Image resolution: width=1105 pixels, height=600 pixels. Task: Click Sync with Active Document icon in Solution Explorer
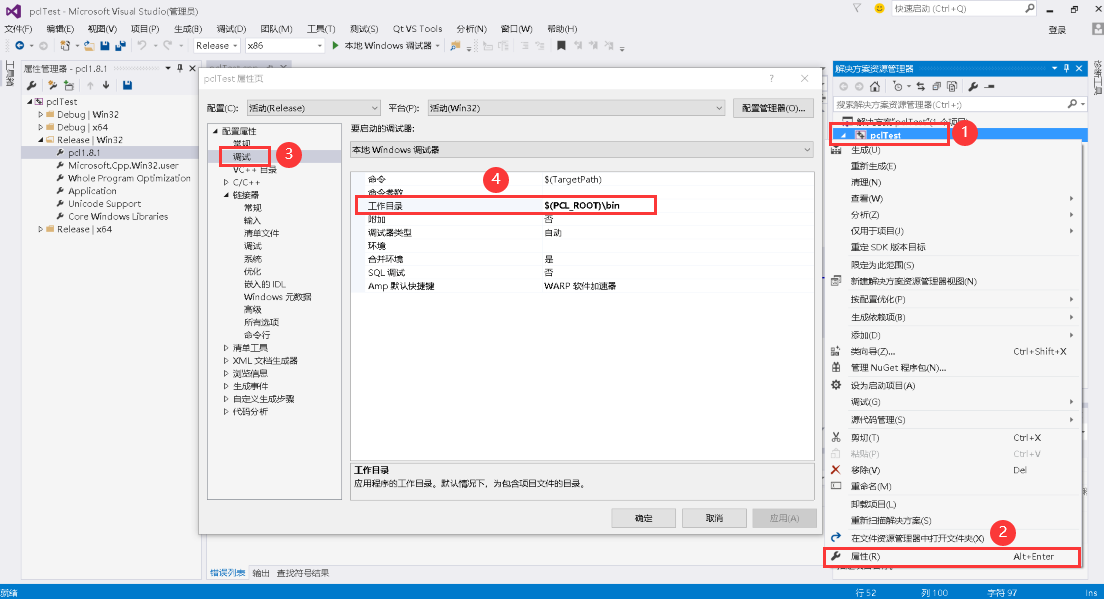pos(920,87)
